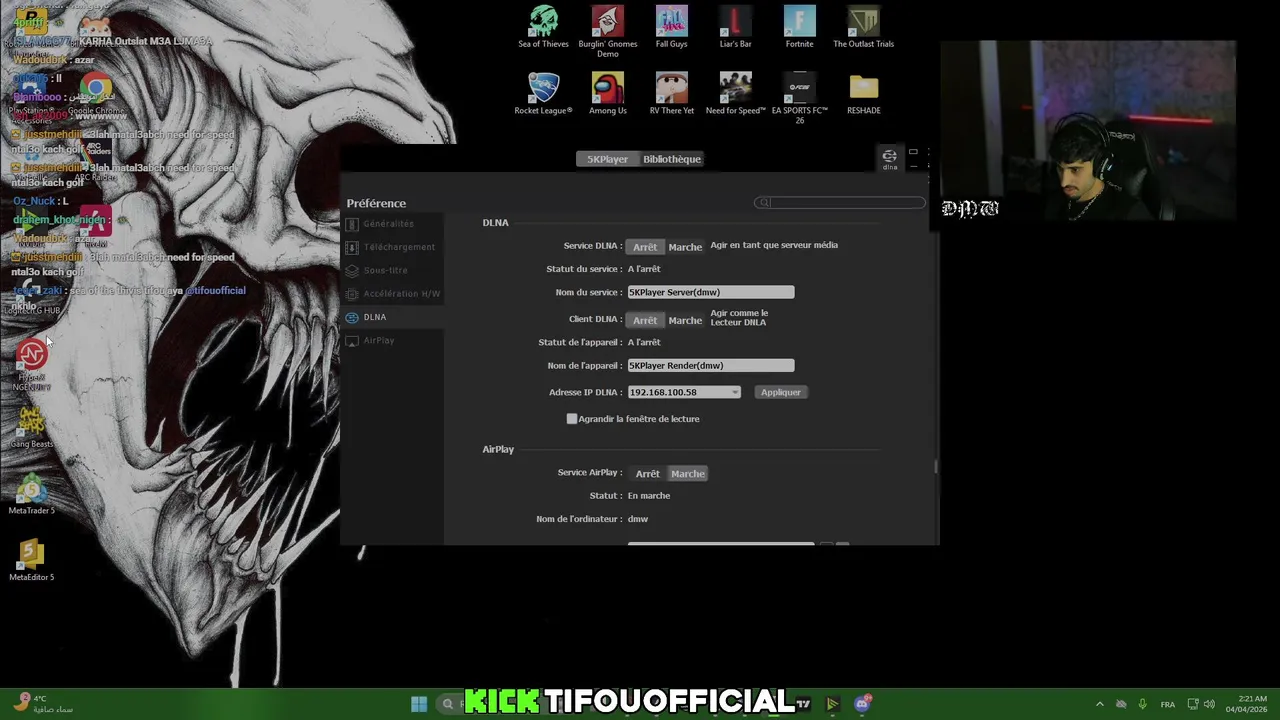Set Client DLNA to Arrêt
The height and width of the screenshot is (720, 1280).
click(x=645, y=320)
